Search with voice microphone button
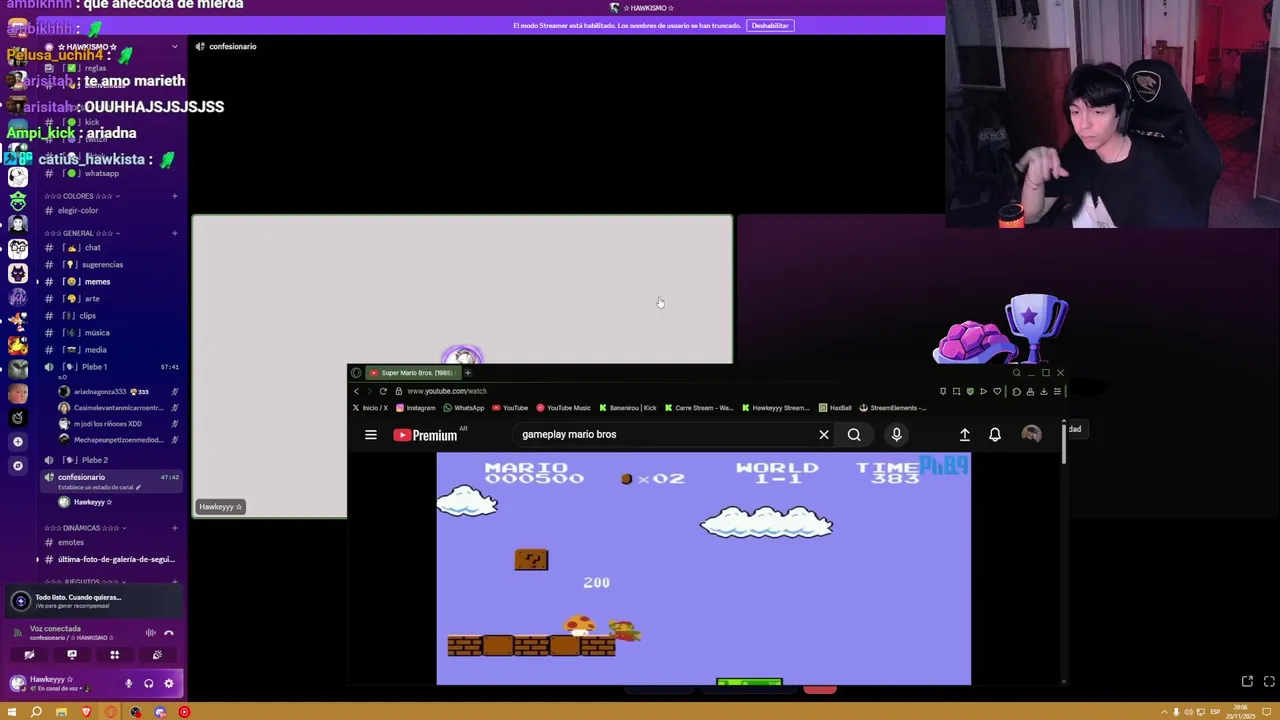Screen dimensions: 1280x720 point(896,435)
